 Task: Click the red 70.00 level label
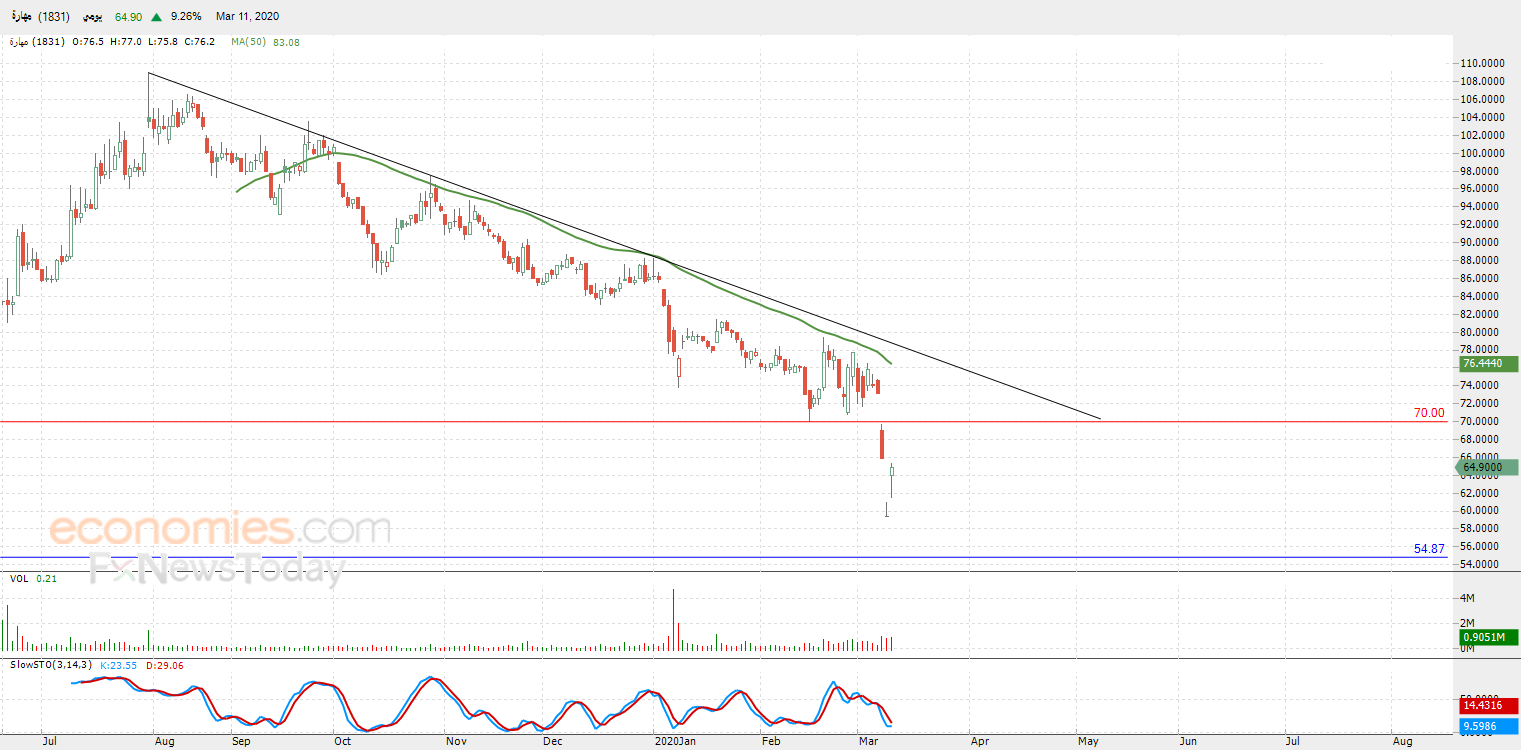click(x=1430, y=412)
